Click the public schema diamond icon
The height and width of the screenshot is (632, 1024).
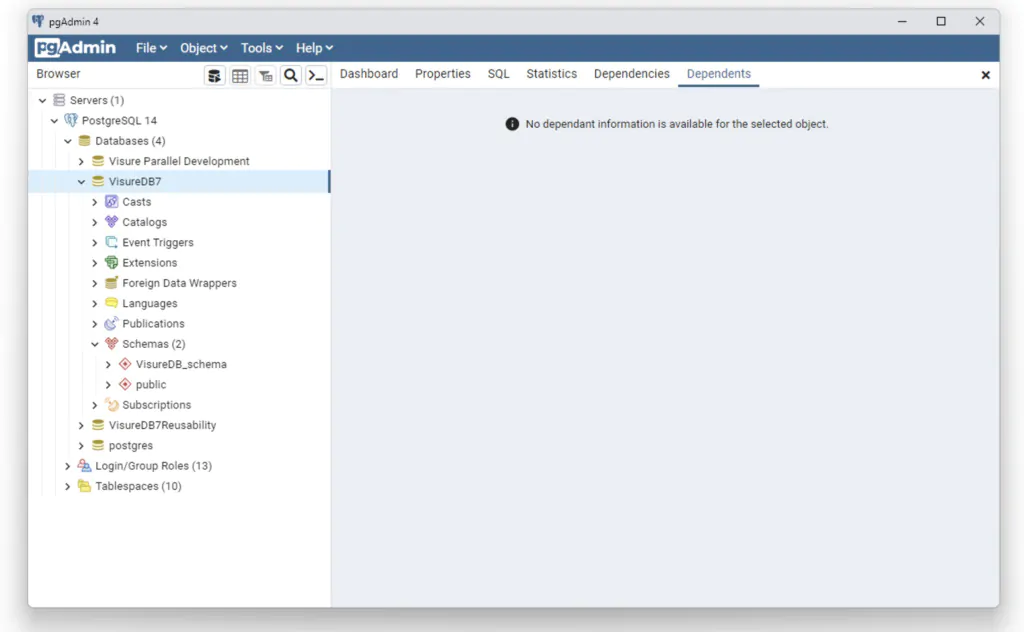(125, 385)
